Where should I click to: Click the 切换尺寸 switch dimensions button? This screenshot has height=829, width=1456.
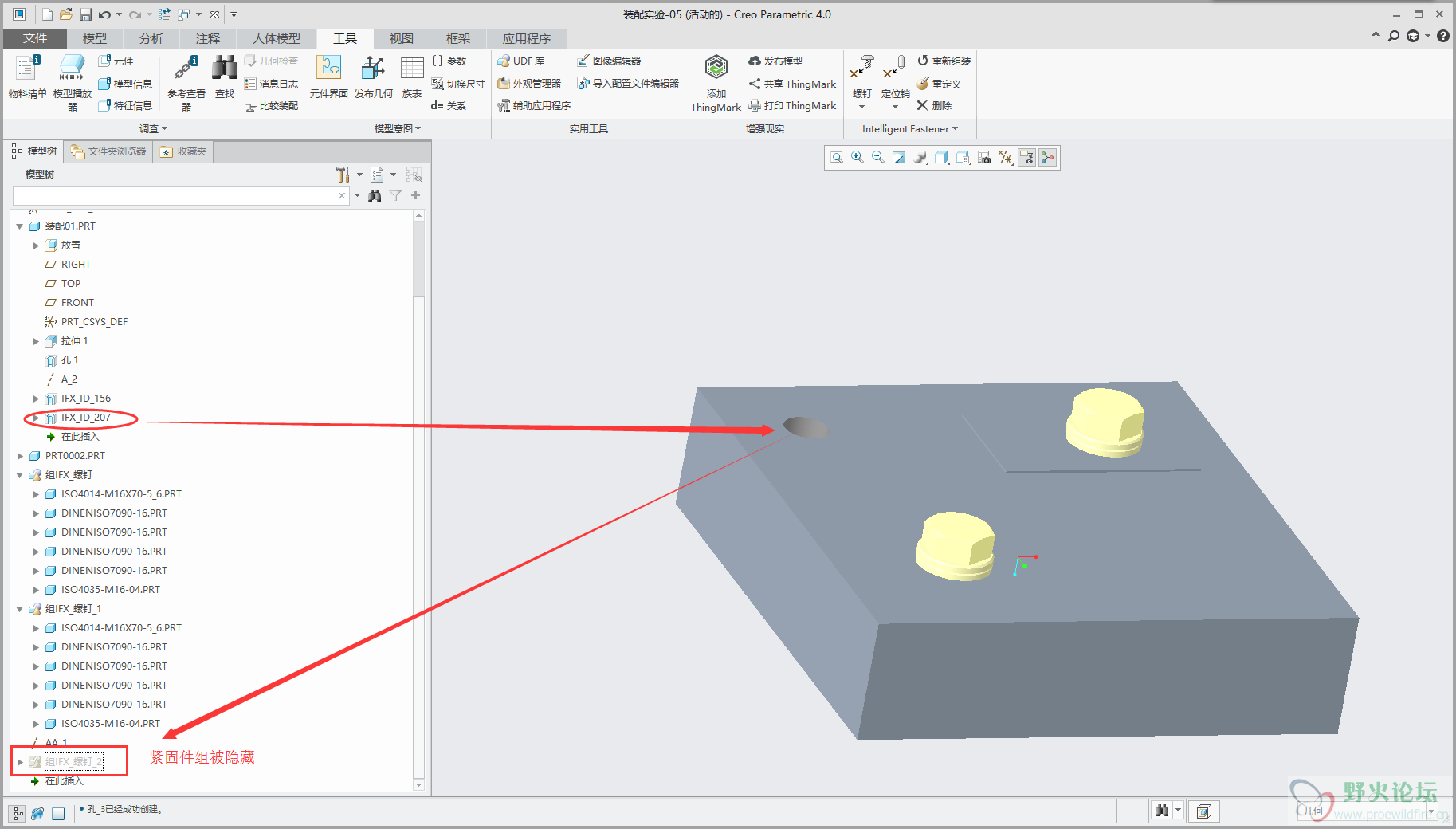point(458,84)
